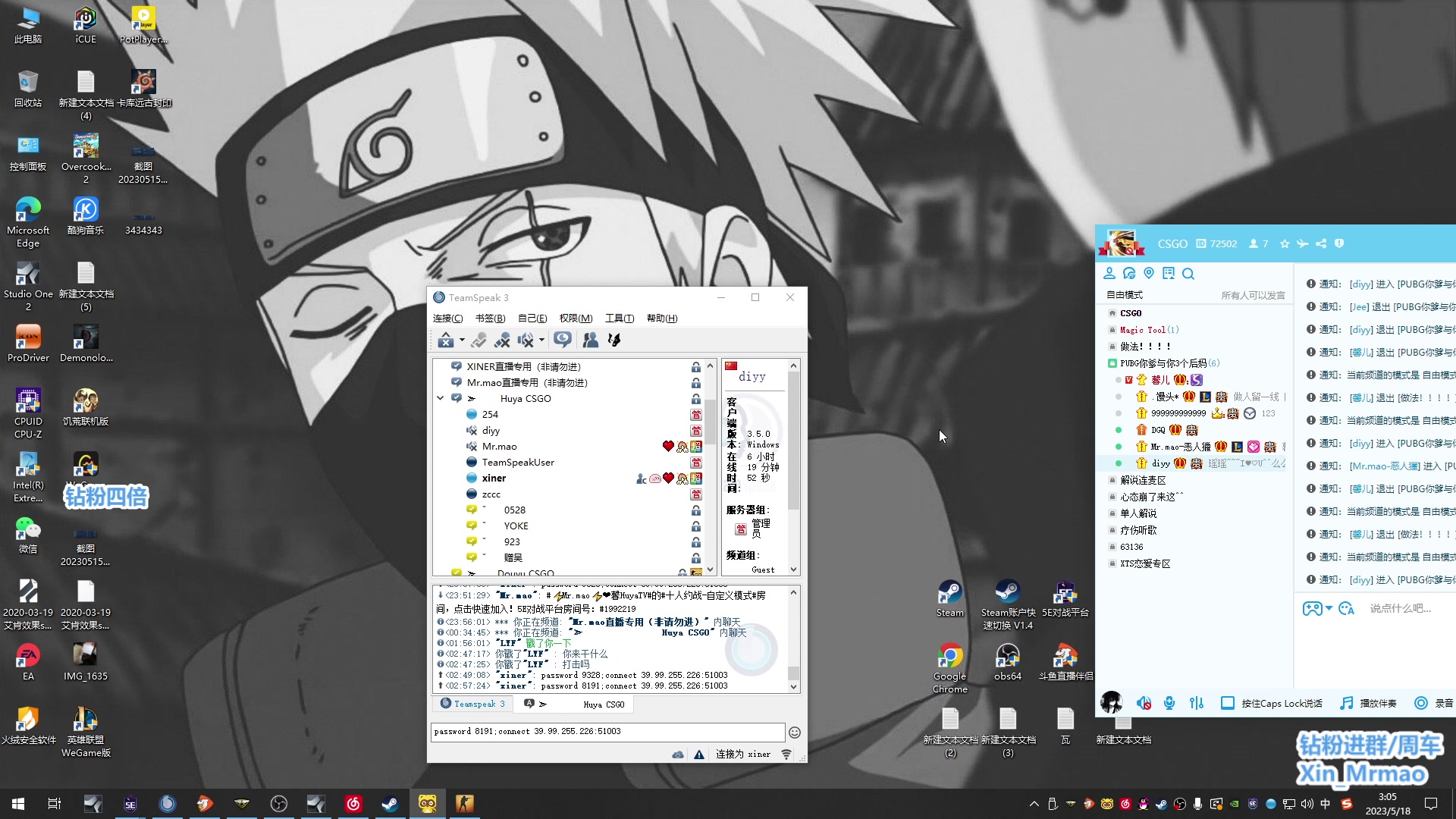This screenshot has height=819, width=1456.
Task: Toggle speaker mute in voice app bottom bar
Action: (1144, 703)
